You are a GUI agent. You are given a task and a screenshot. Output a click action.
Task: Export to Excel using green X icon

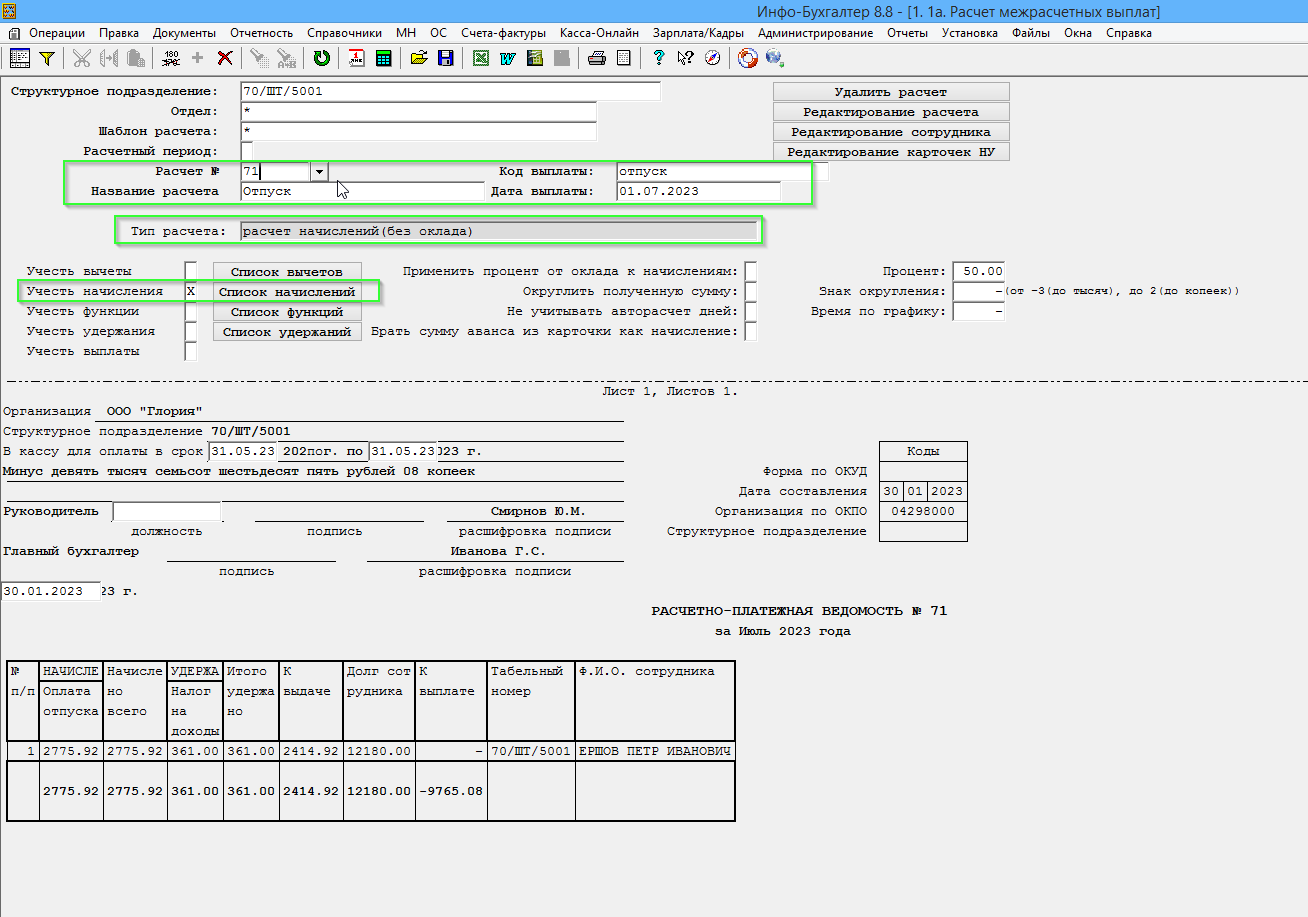[481, 58]
